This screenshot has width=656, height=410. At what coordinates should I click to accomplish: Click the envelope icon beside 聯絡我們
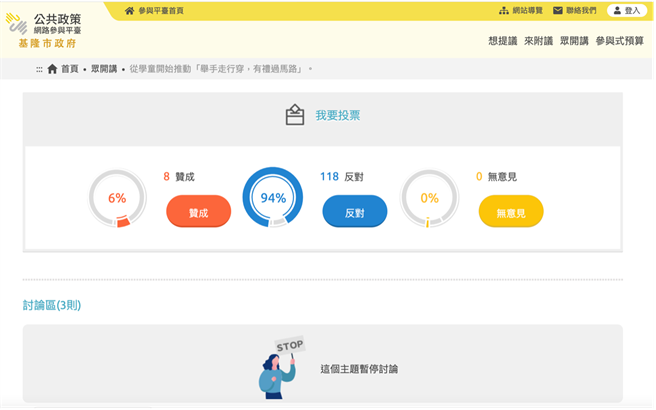[558, 10]
